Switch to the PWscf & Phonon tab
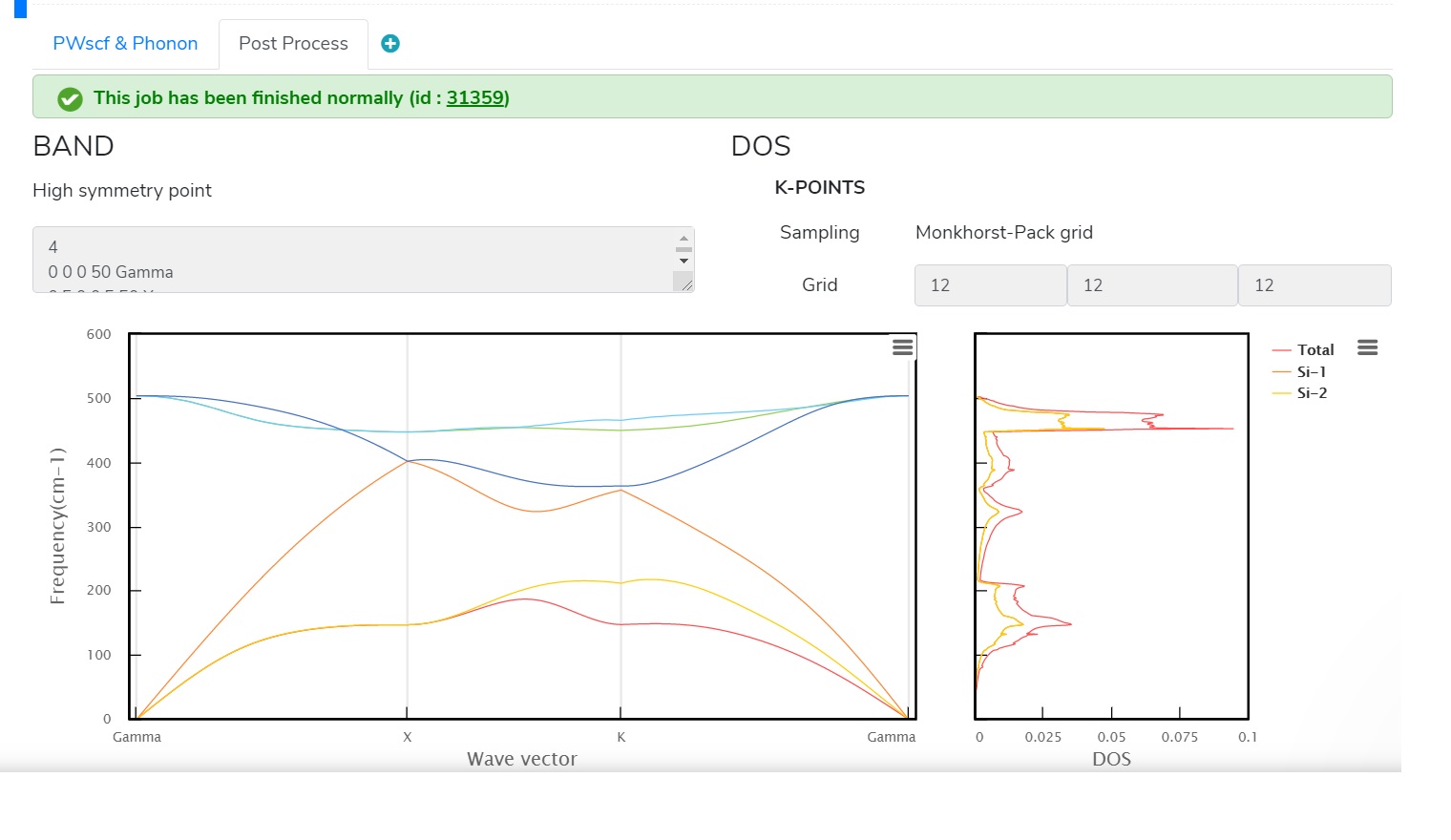The image size is (1451, 840). tap(125, 43)
